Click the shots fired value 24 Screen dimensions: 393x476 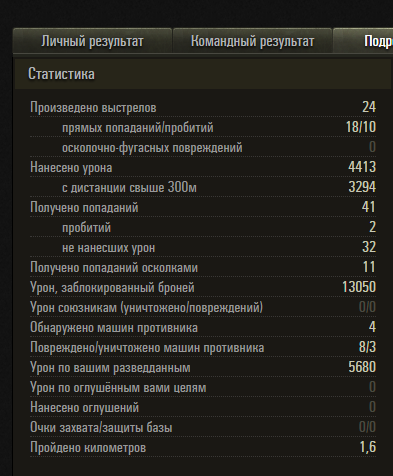click(x=369, y=107)
